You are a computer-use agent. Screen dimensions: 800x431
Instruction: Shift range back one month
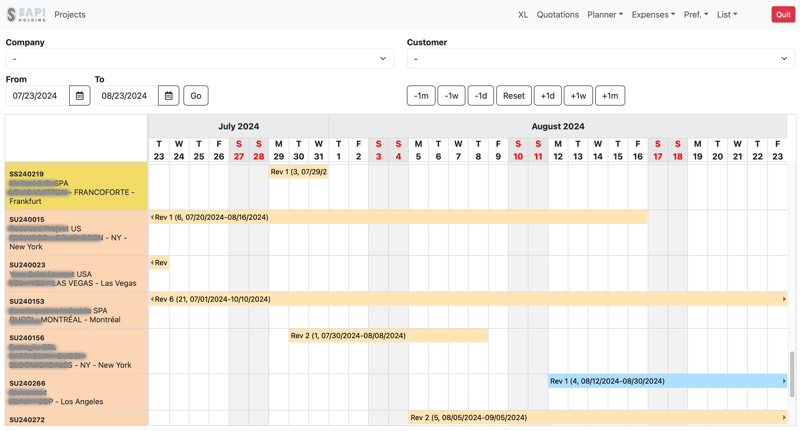(421, 96)
